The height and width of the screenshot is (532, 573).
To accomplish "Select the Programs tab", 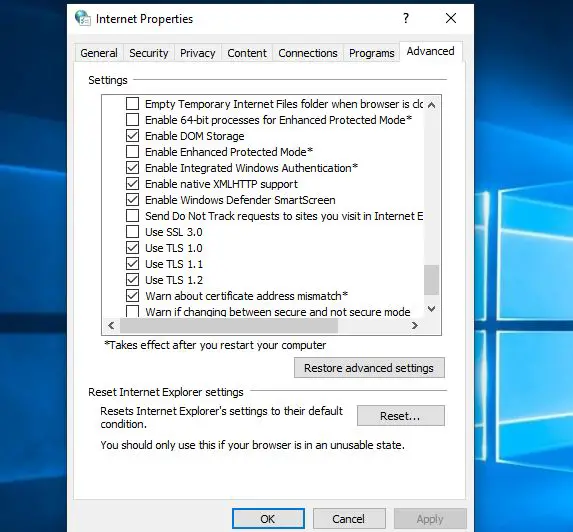I will coord(372,53).
